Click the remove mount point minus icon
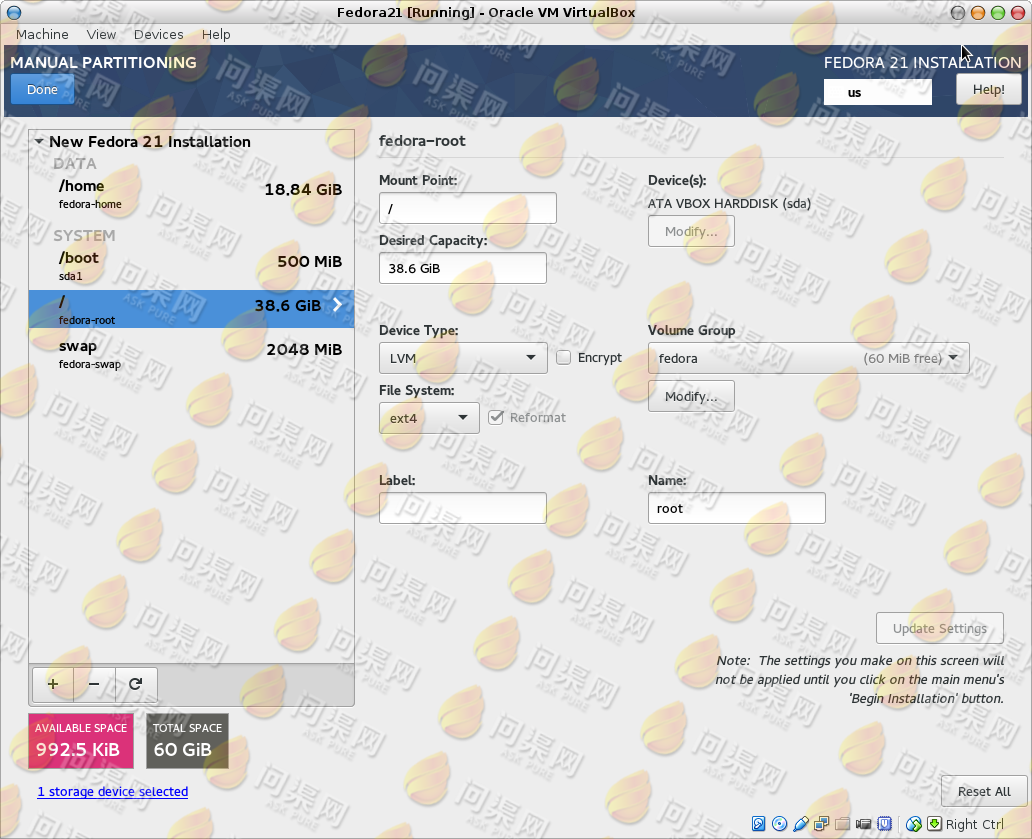Image resolution: width=1032 pixels, height=839 pixels. [x=94, y=684]
